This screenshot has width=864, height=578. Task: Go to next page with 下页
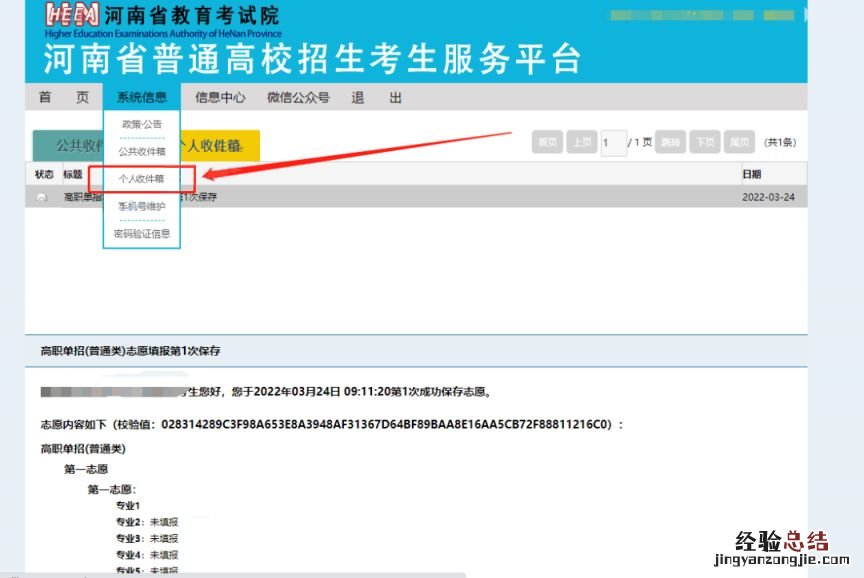point(705,142)
